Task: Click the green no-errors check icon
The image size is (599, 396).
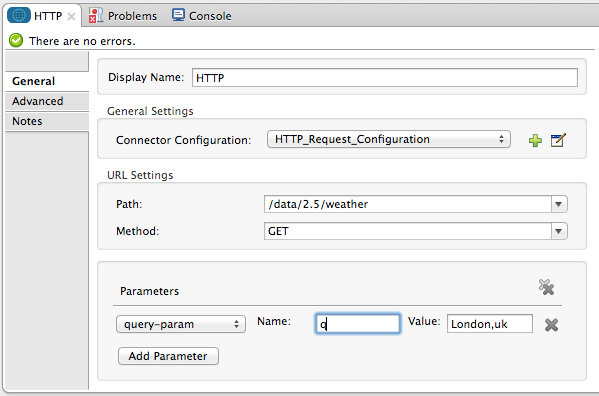Action: pos(16,40)
